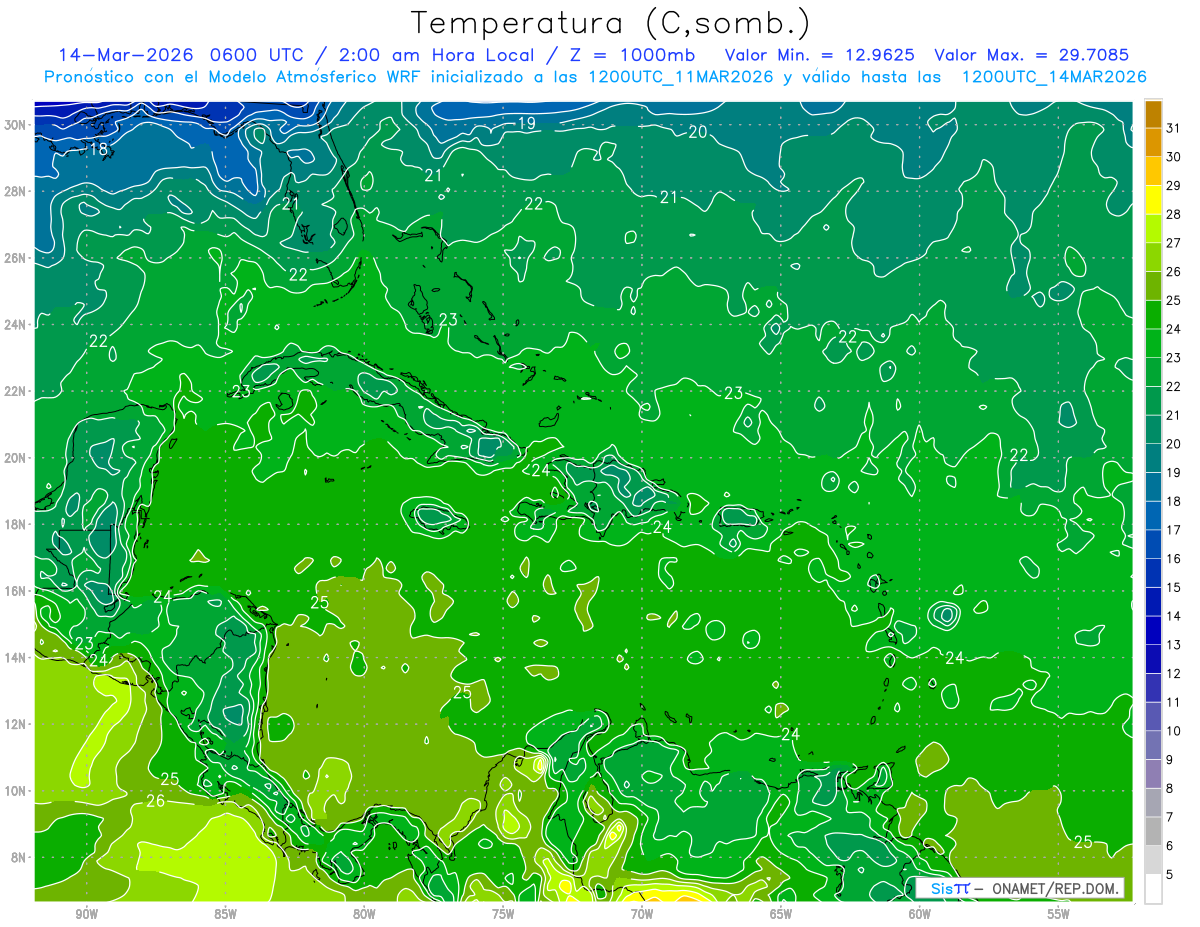This screenshot has width=1200, height=927.
Task: Click the '75W' longitude axis label
Action: [x=503, y=914]
